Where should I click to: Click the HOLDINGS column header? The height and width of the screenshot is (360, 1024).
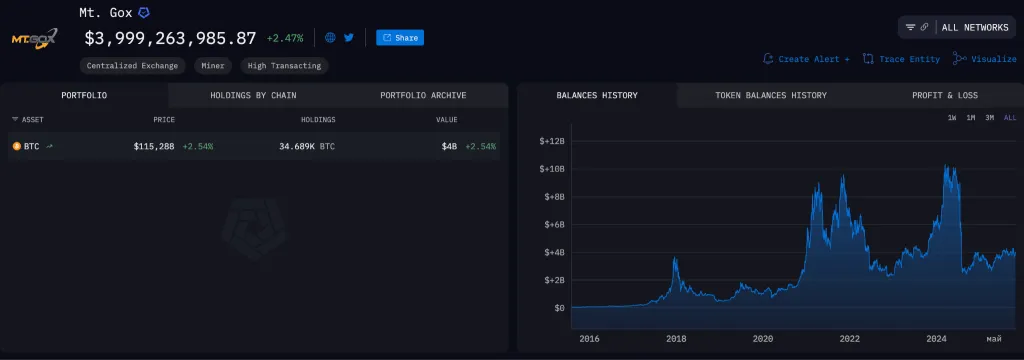(318, 120)
